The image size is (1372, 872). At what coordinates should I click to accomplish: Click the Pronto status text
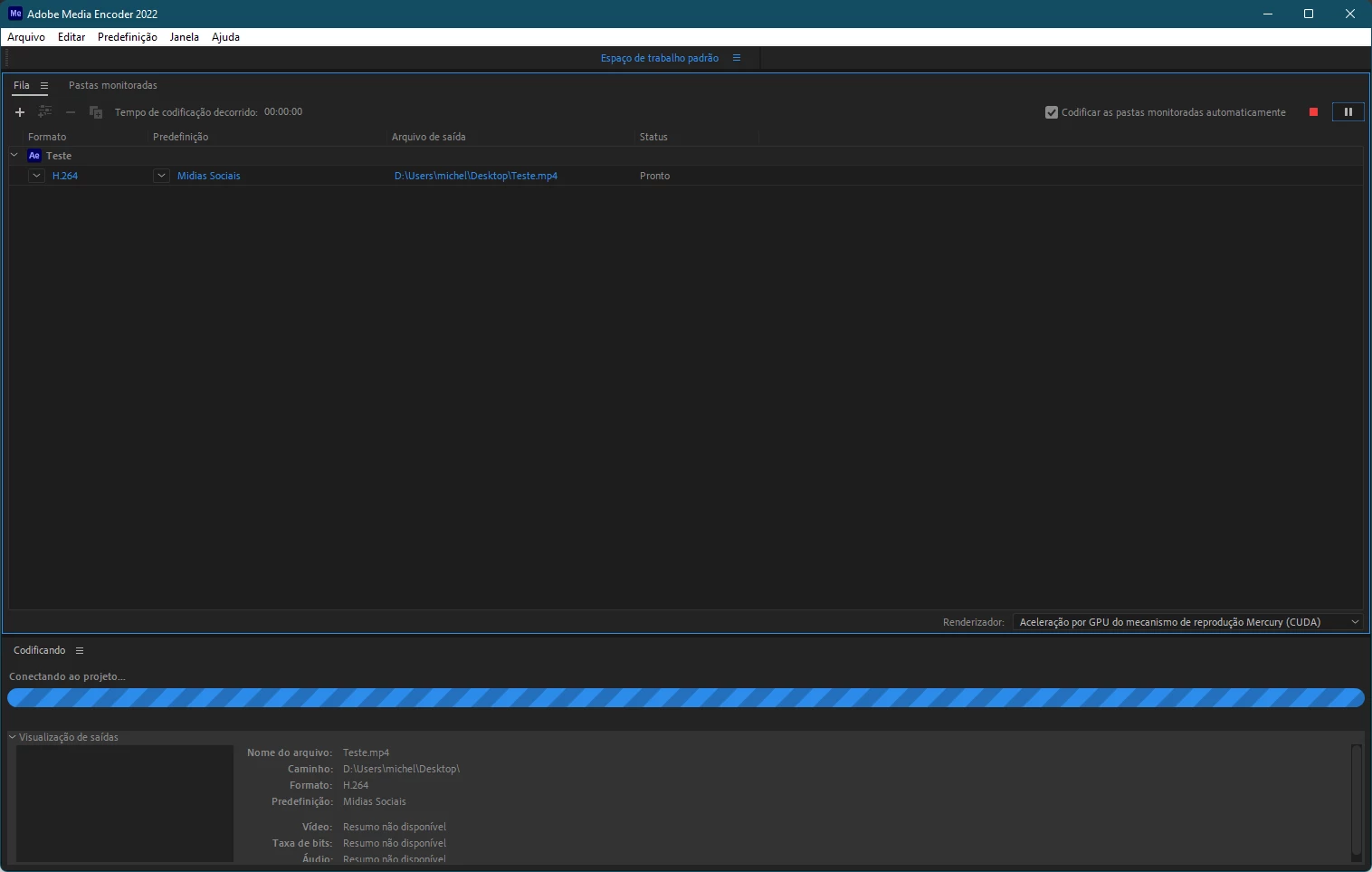655,176
